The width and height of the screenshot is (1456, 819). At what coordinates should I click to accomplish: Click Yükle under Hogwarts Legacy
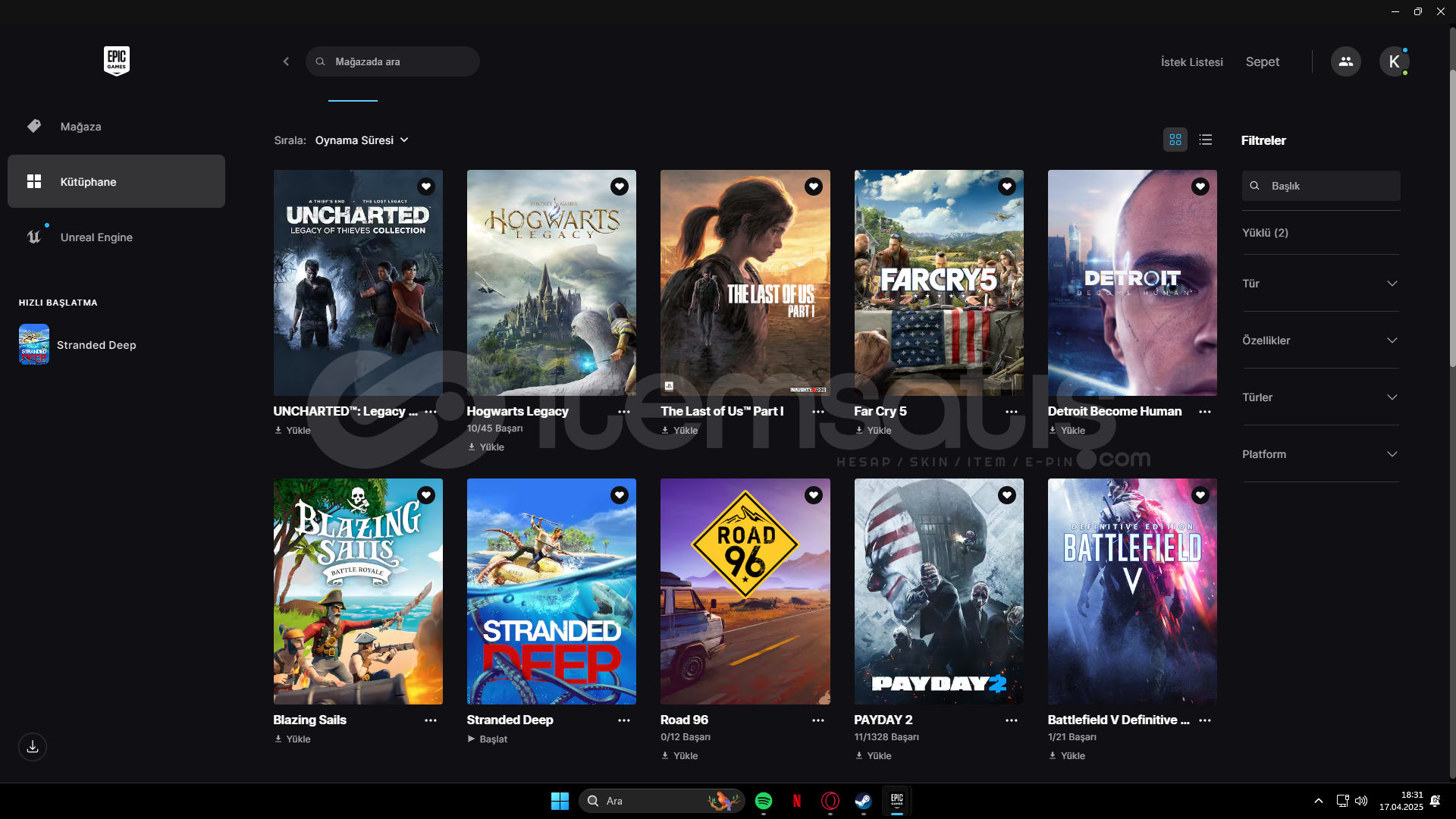(486, 447)
